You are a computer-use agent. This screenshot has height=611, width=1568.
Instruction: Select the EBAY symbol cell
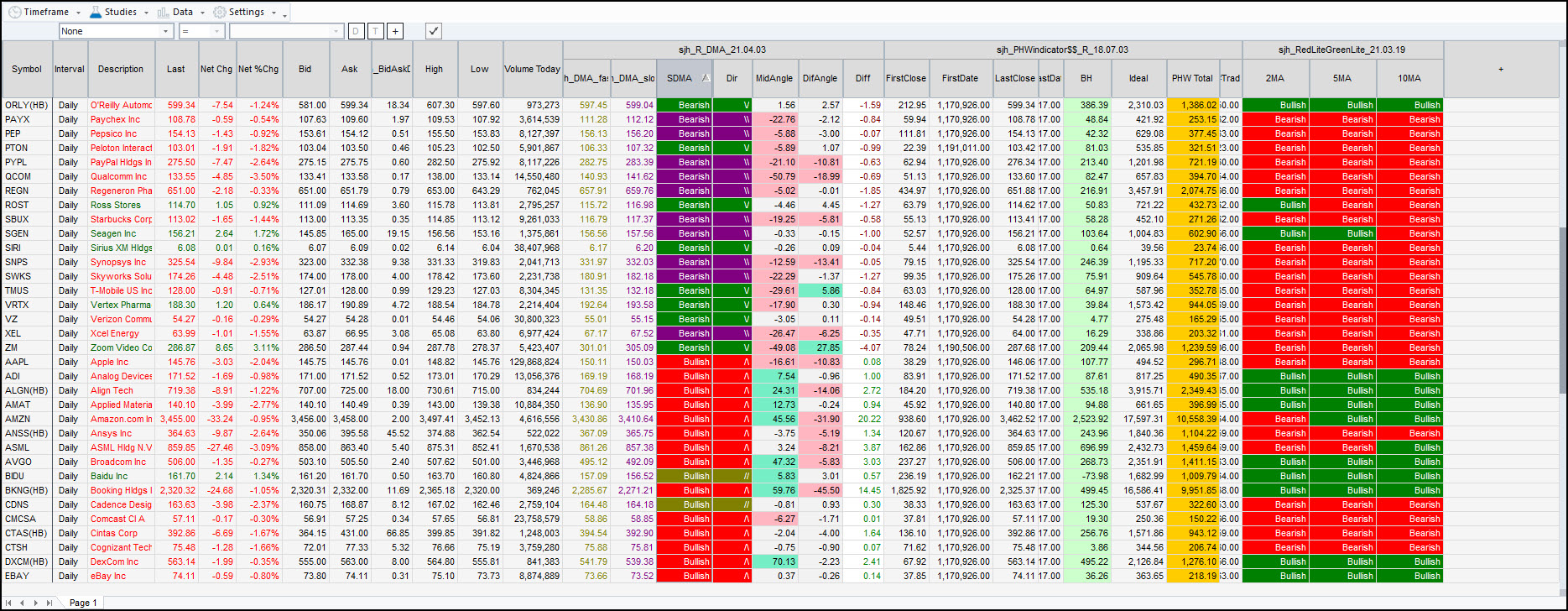tap(27, 576)
